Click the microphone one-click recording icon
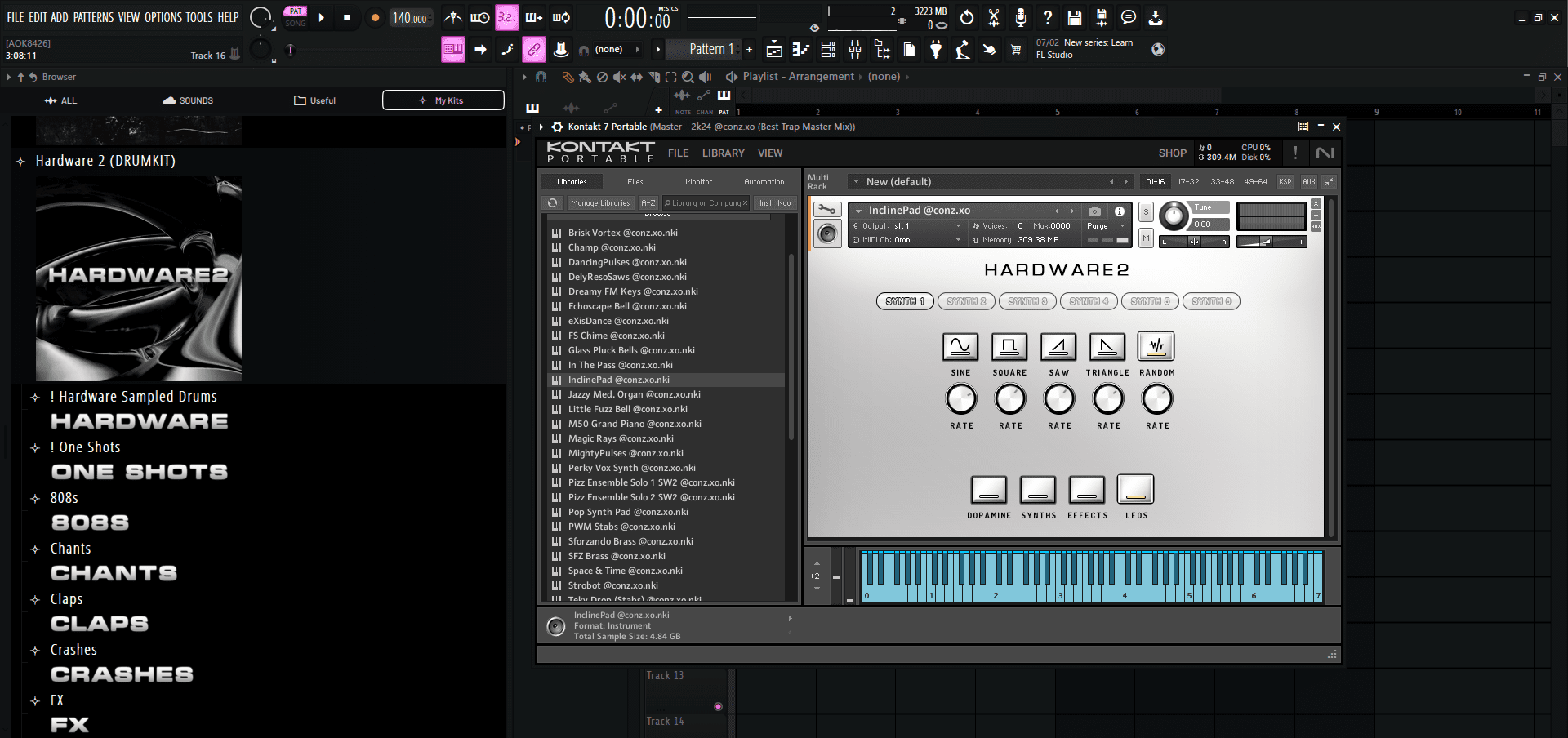The image size is (1568, 738). (x=1021, y=17)
